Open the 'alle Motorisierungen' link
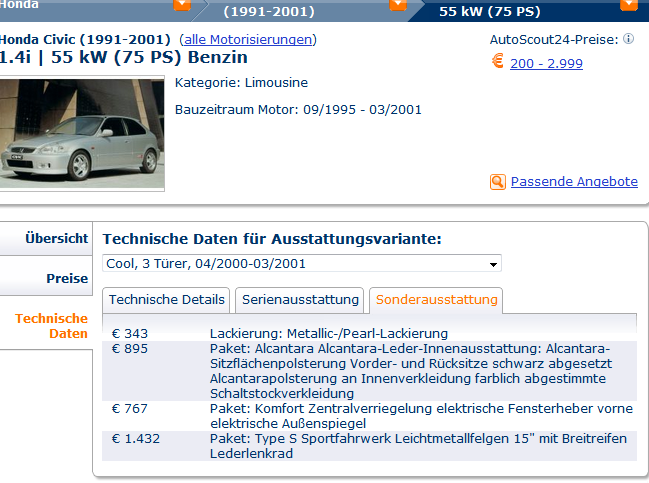 pyautogui.click(x=248, y=40)
